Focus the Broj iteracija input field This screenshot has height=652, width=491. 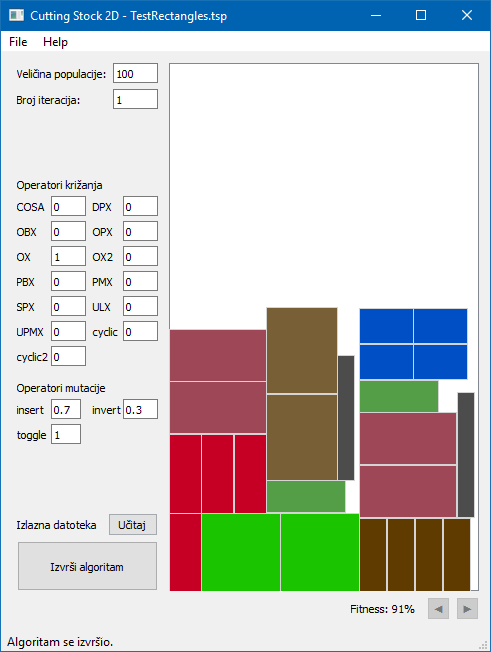pyautogui.click(x=136, y=99)
